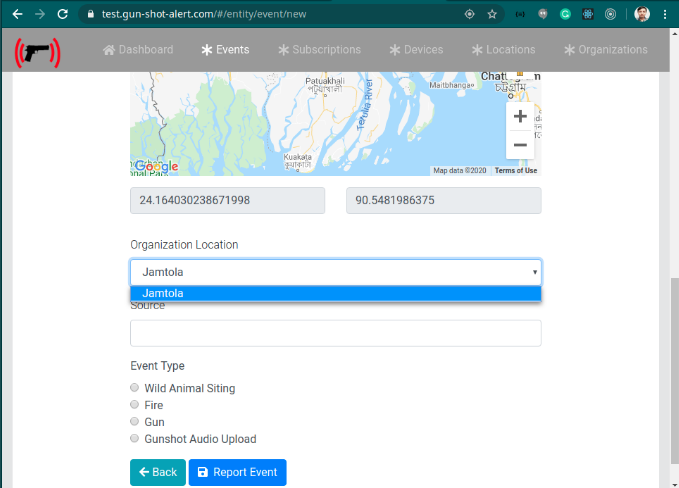Open Chrome three-dot menu
The width and height of the screenshot is (679, 488).
(665, 15)
